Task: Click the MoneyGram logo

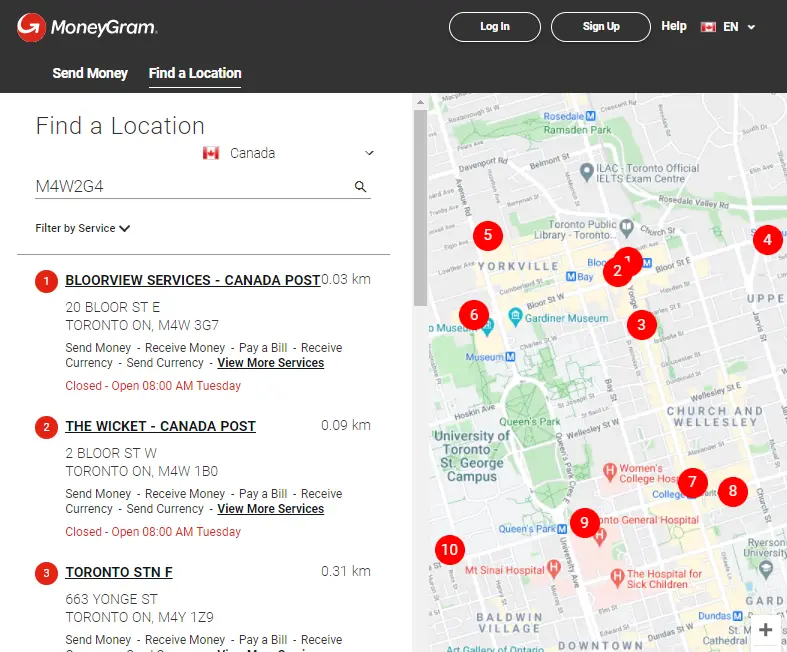Action: click(x=87, y=27)
